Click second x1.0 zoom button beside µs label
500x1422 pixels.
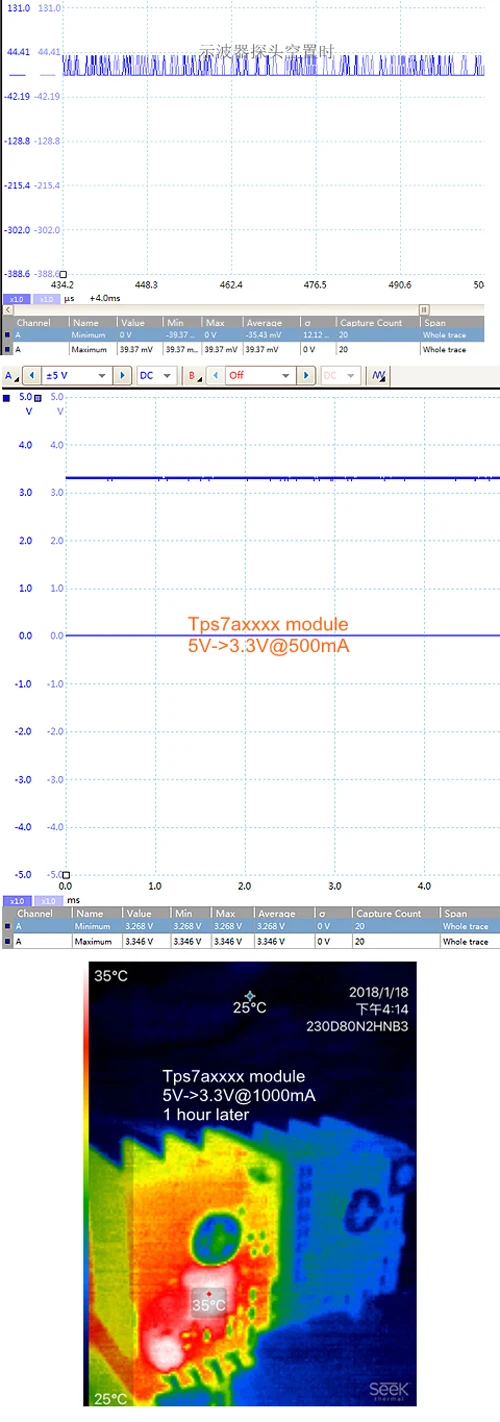click(45, 298)
